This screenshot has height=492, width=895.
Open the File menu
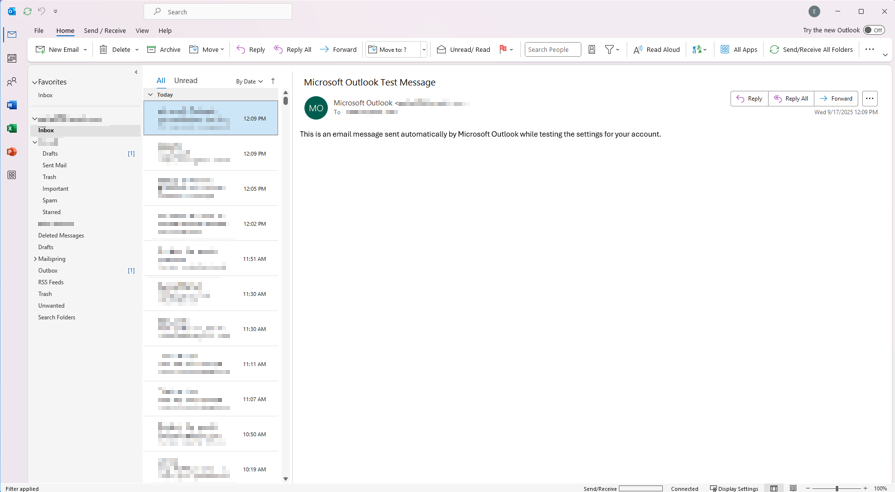coord(39,31)
